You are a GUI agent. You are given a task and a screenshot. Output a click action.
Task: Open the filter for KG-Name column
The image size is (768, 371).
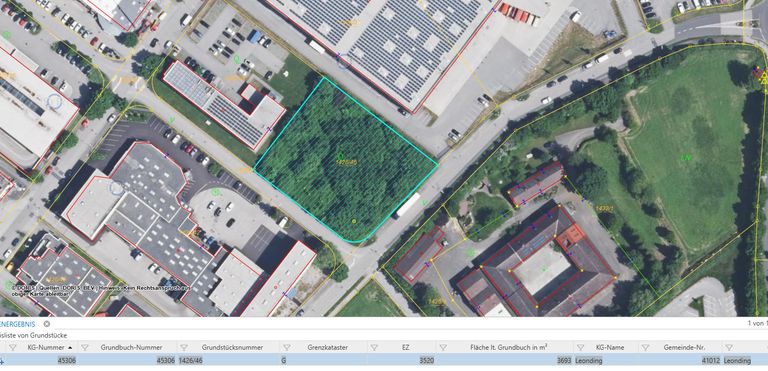tap(580, 347)
